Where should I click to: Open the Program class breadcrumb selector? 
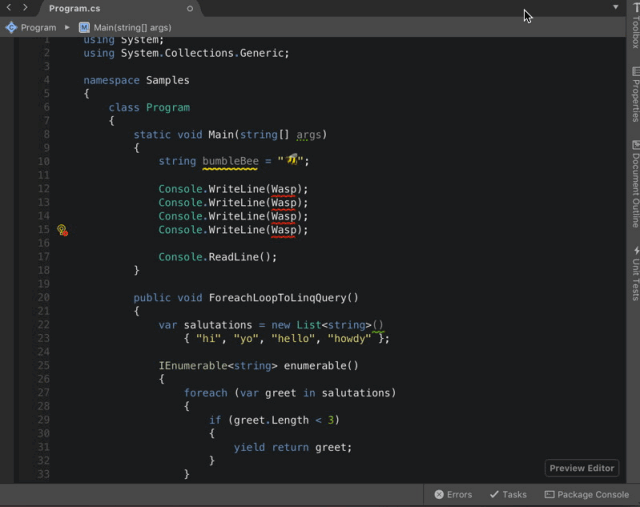coord(38,27)
